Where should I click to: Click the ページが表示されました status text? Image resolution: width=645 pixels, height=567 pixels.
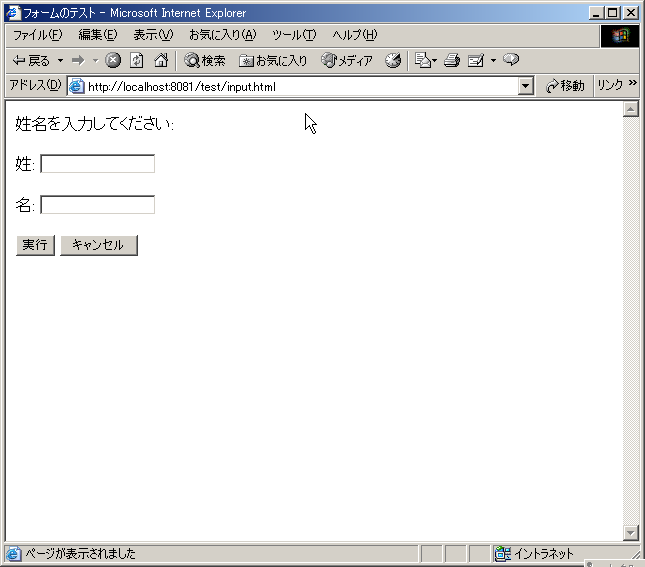tap(80, 554)
